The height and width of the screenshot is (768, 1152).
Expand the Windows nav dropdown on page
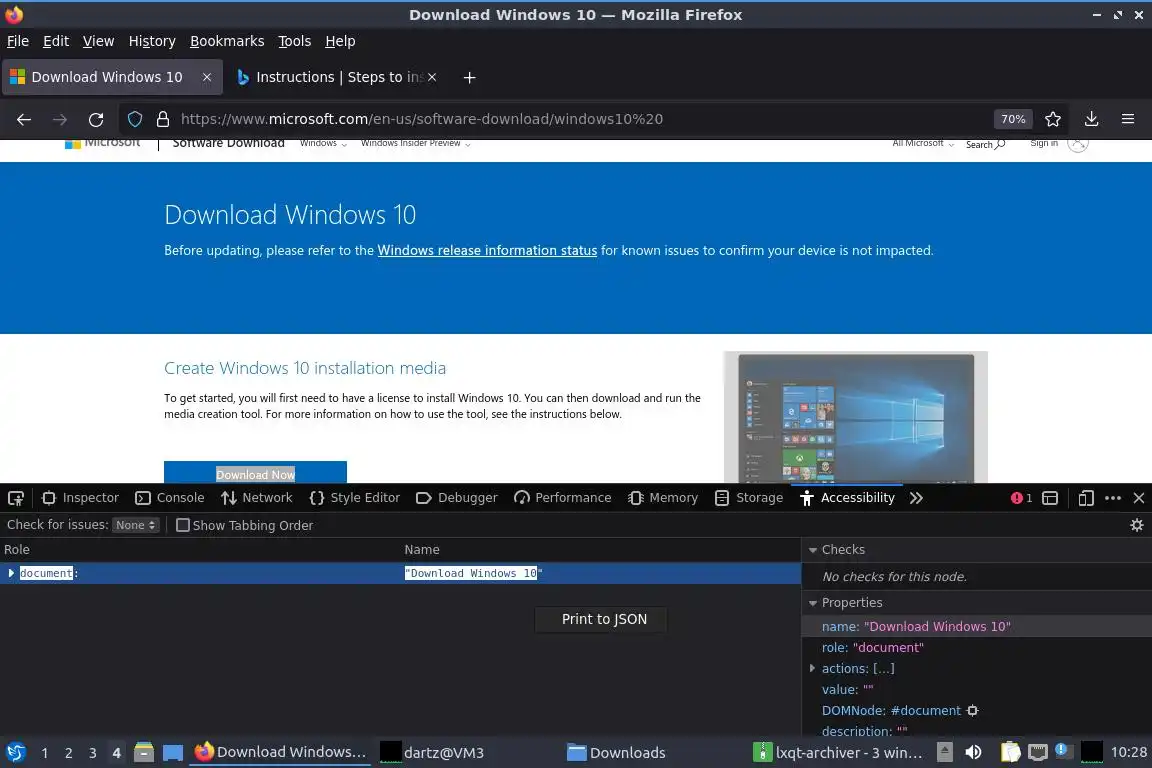(x=323, y=143)
